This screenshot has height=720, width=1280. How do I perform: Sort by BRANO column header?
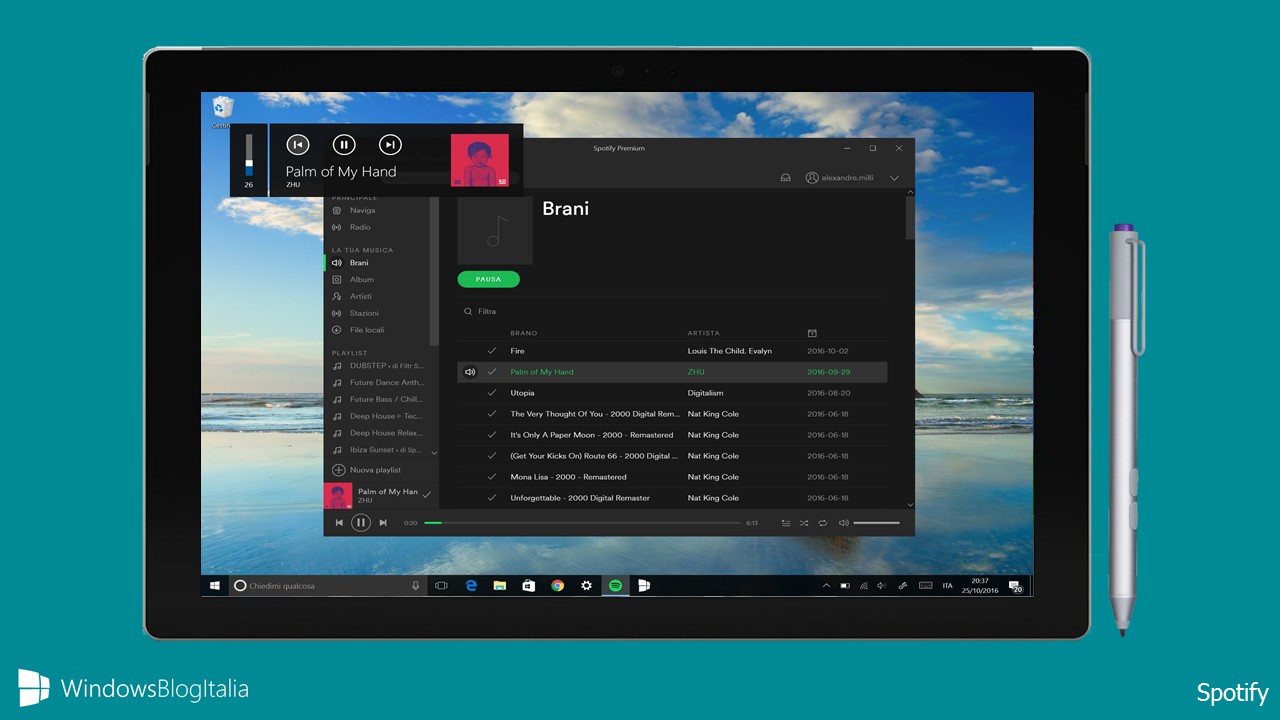(524, 333)
